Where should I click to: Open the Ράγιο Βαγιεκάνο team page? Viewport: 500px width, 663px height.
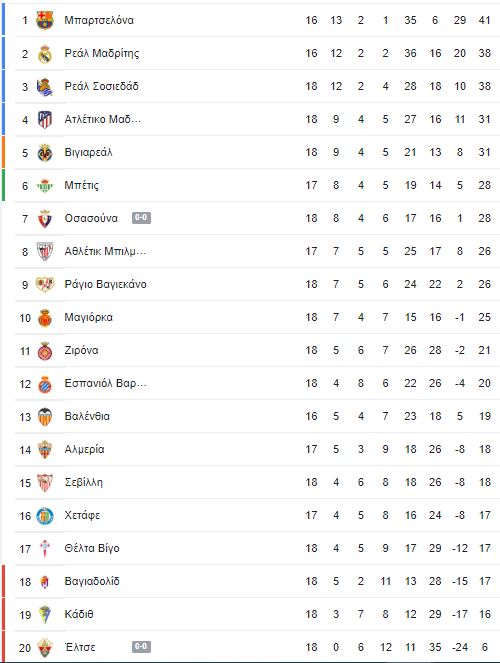pos(105,284)
